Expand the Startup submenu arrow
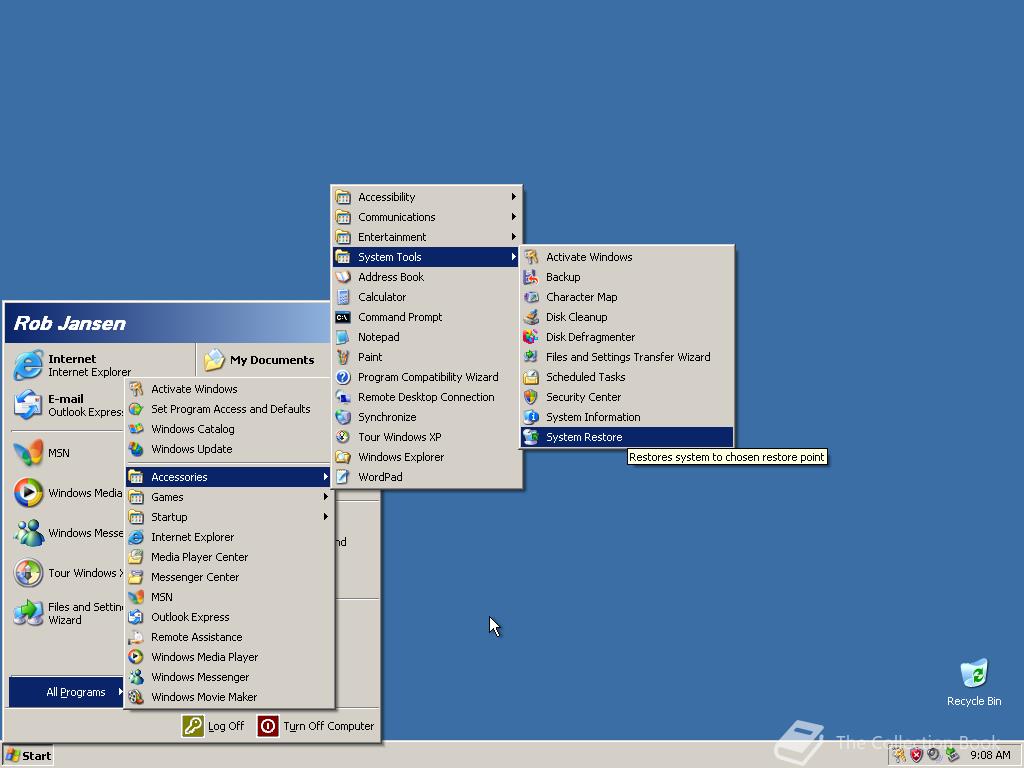Viewport: 1024px width, 768px height. [325, 517]
